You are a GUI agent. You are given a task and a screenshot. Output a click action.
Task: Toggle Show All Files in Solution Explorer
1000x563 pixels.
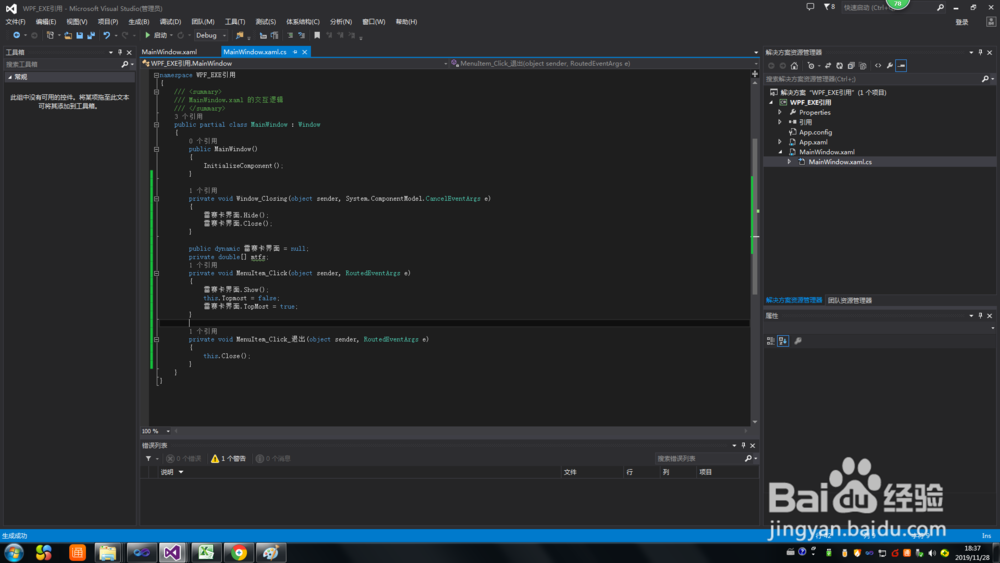(863, 66)
